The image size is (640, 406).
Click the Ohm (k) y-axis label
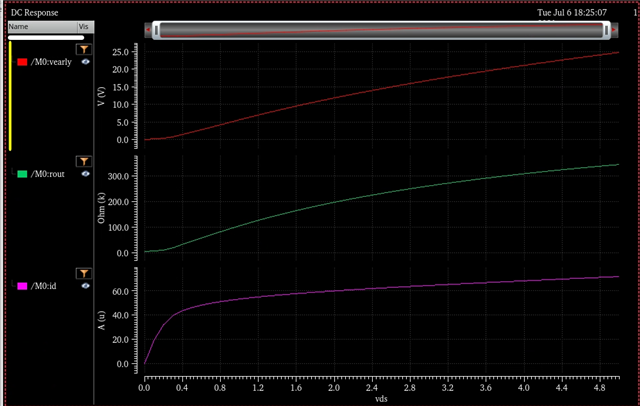point(111,206)
